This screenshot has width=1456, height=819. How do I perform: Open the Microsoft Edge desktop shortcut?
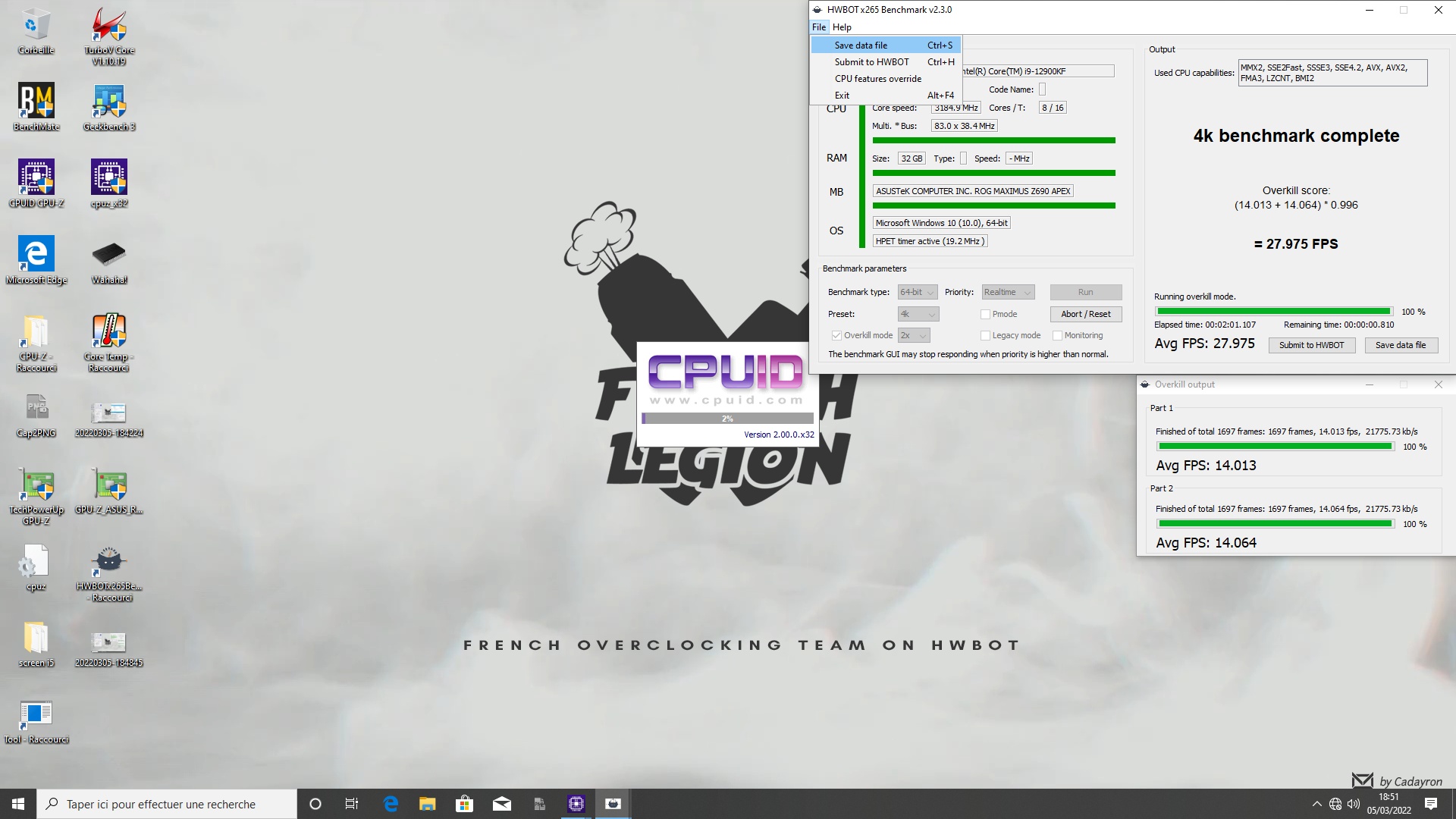point(36,260)
